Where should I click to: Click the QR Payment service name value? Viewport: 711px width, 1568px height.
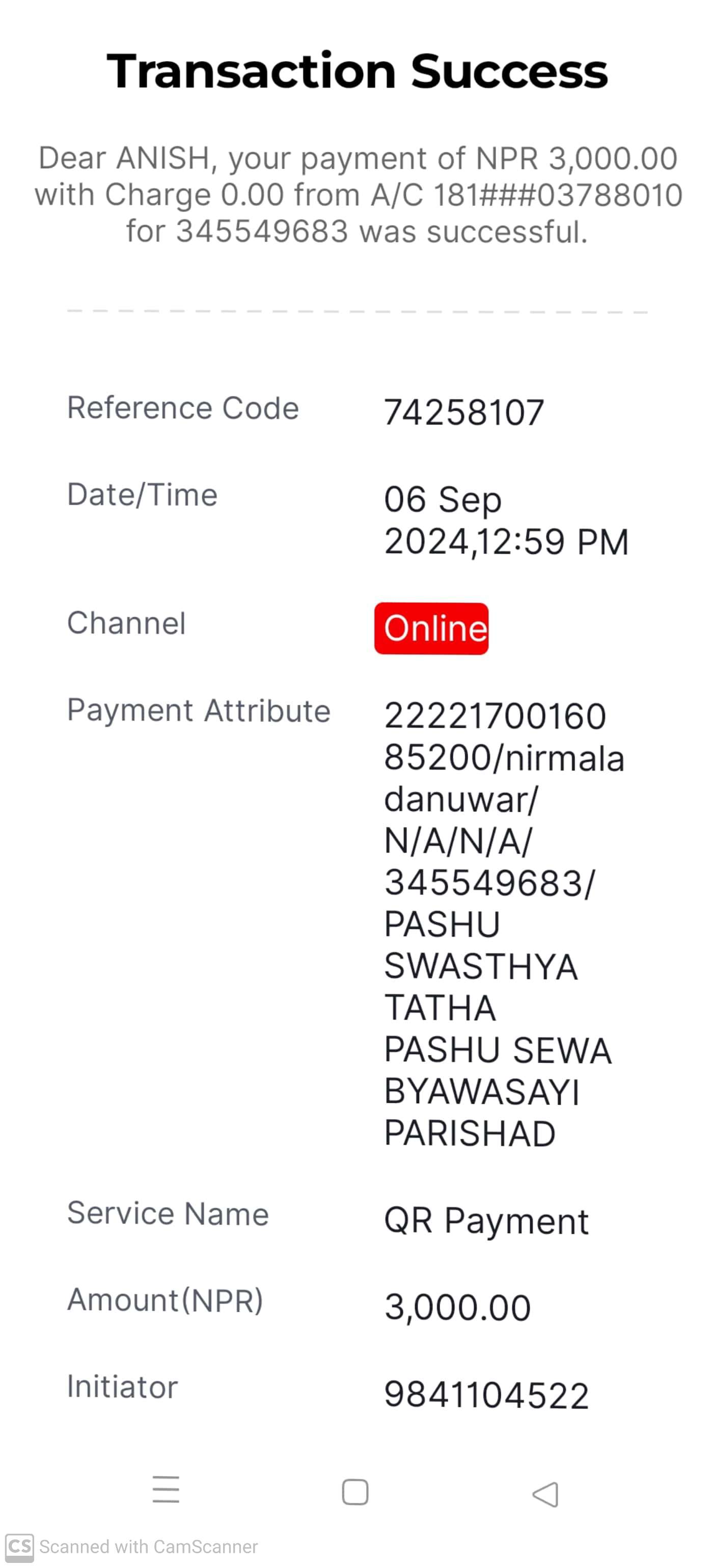coord(486,1221)
